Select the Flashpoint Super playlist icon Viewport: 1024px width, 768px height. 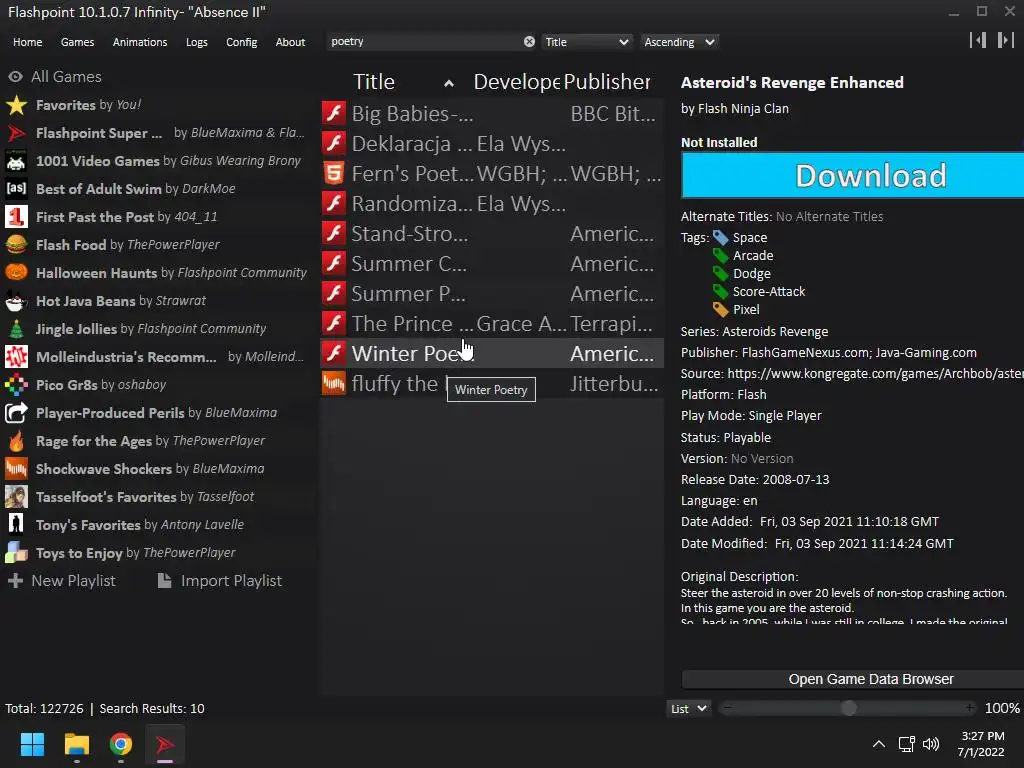click(x=16, y=133)
